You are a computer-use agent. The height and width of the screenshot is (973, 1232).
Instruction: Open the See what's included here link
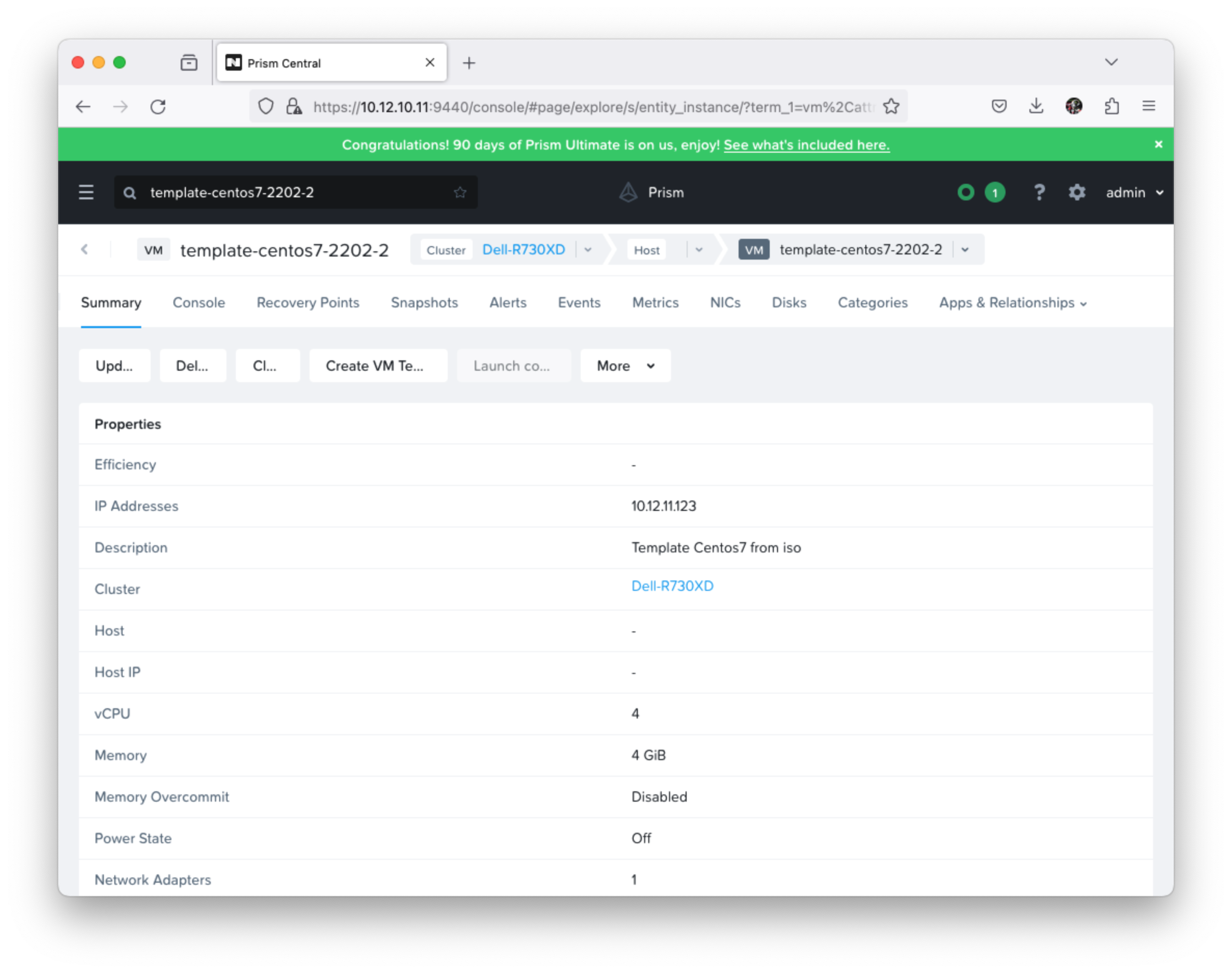pos(806,145)
